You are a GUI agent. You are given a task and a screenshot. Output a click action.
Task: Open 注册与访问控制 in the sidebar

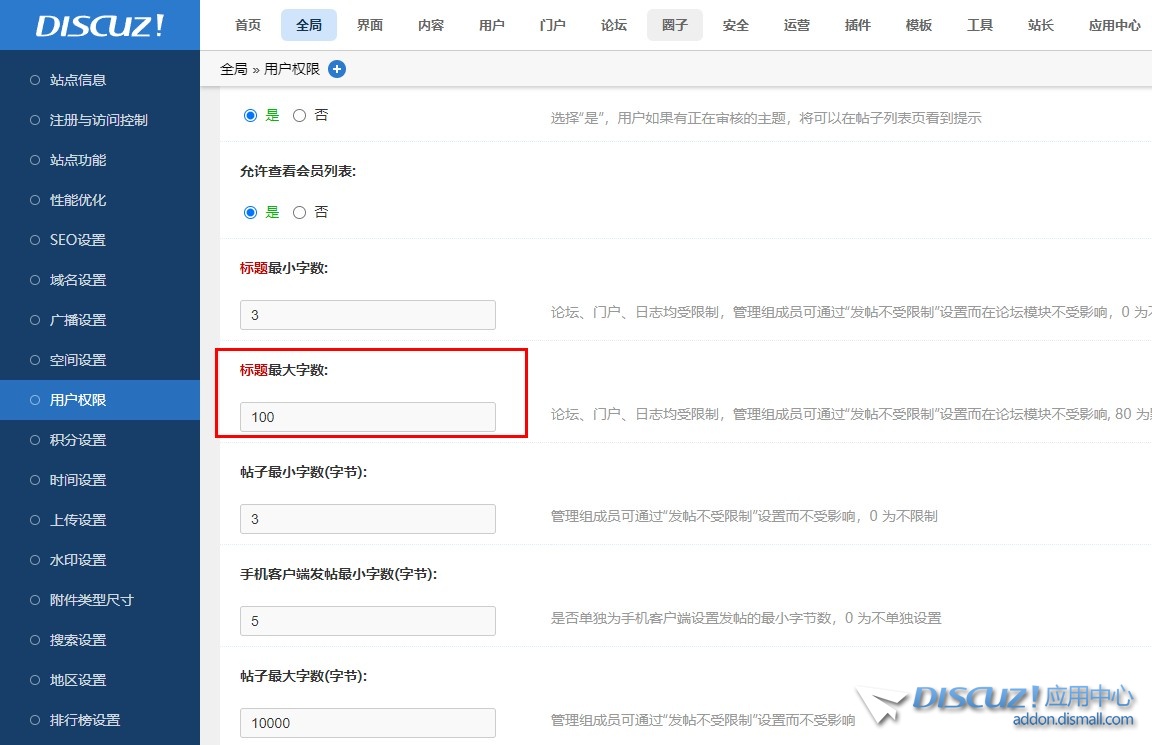click(x=99, y=120)
